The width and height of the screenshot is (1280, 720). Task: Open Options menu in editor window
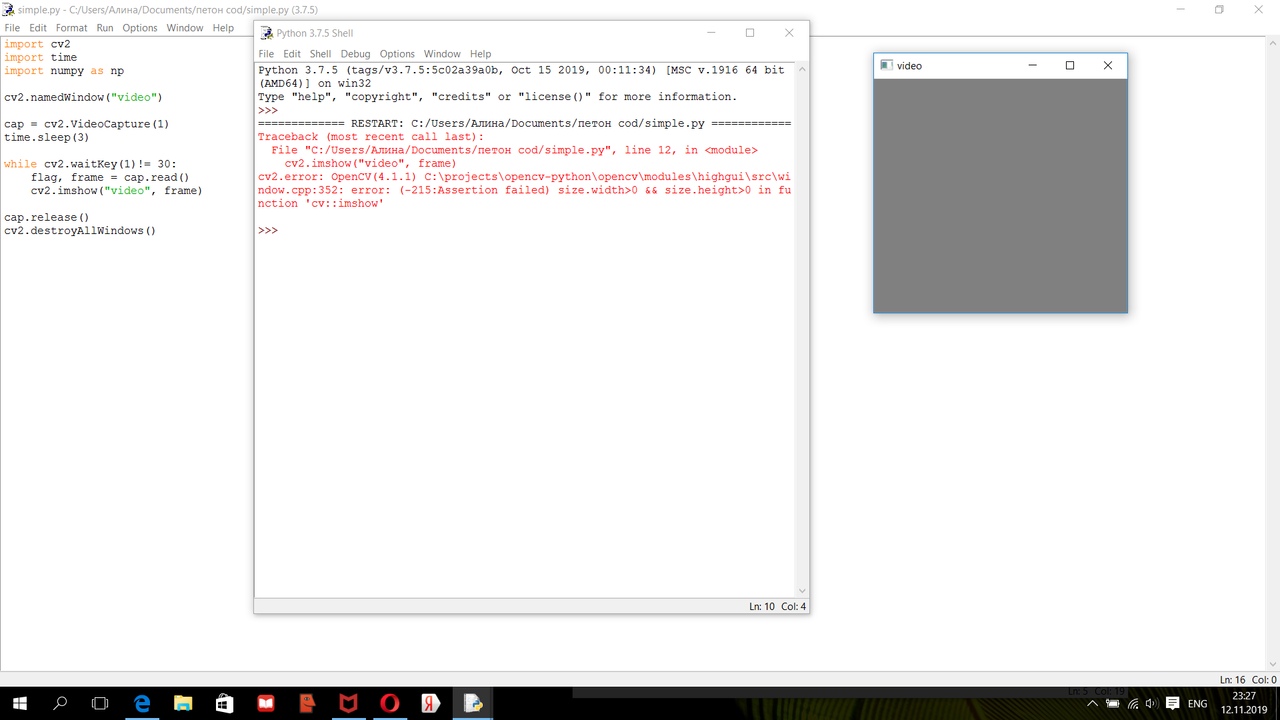[140, 28]
